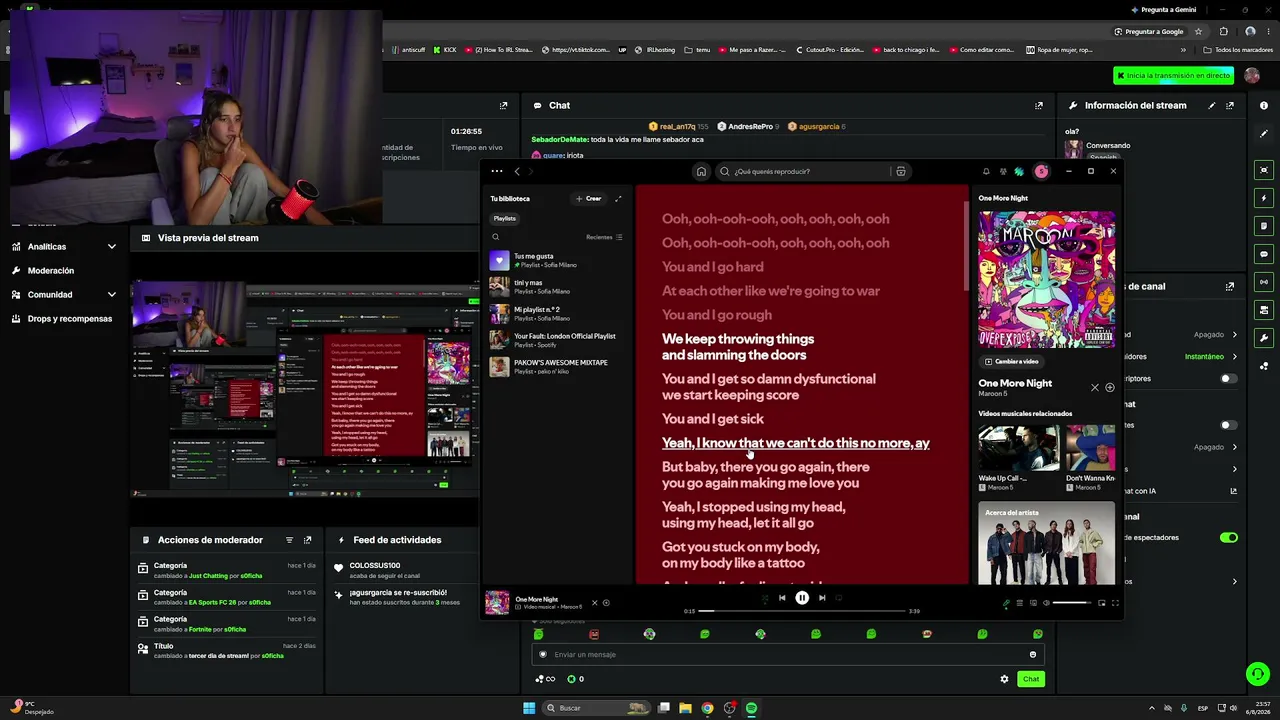The width and height of the screenshot is (1280, 720).
Task: Open Windows Start menu
Action: pyautogui.click(x=529, y=708)
